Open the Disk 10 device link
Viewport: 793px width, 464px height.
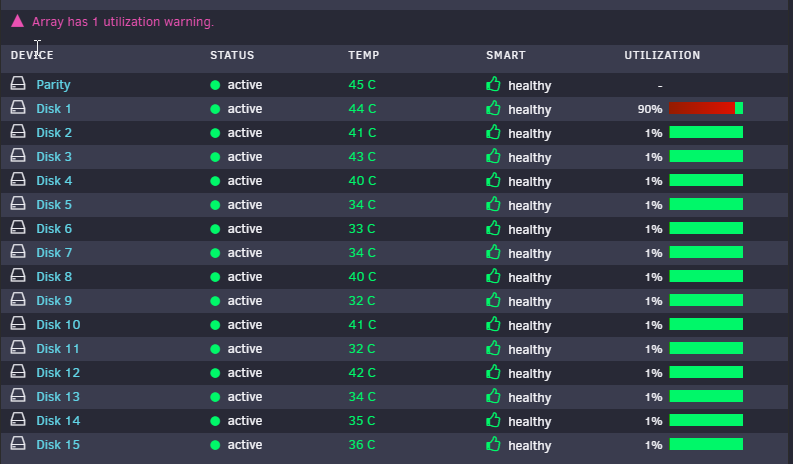click(x=58, y=325)
